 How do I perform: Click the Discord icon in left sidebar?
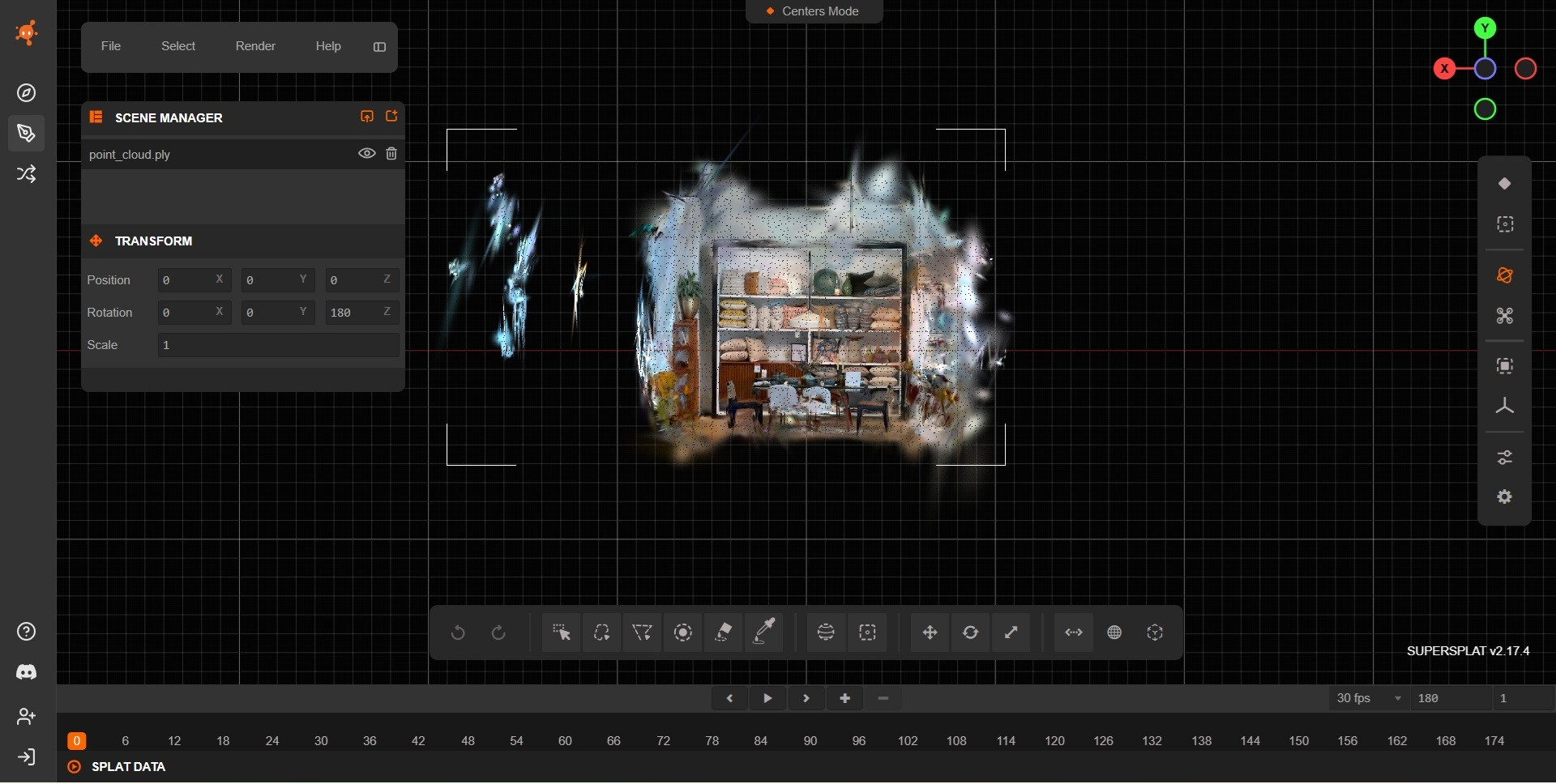tap(27, 673)
